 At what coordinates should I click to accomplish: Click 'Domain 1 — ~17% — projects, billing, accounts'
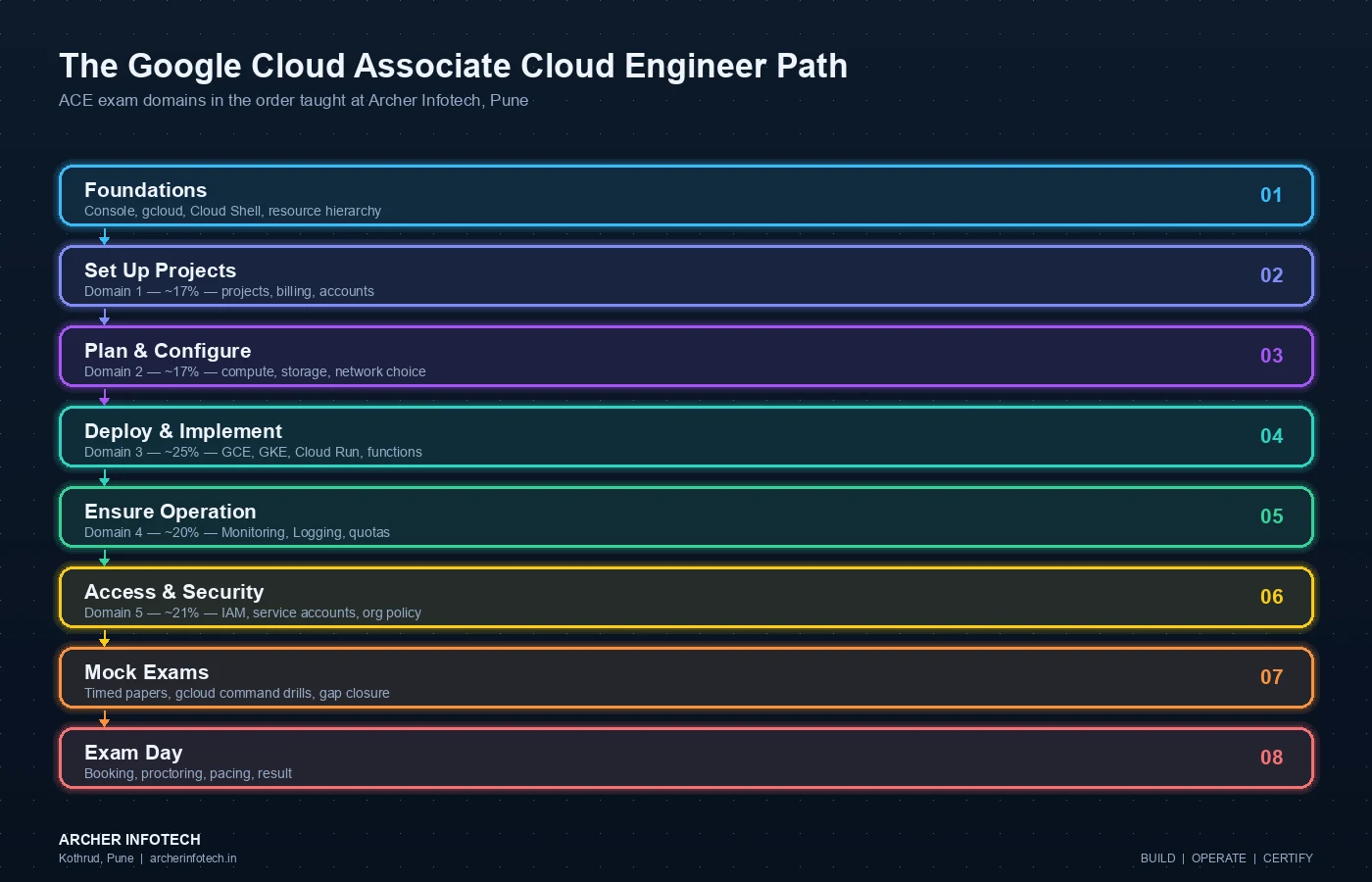tap(228, 291)
